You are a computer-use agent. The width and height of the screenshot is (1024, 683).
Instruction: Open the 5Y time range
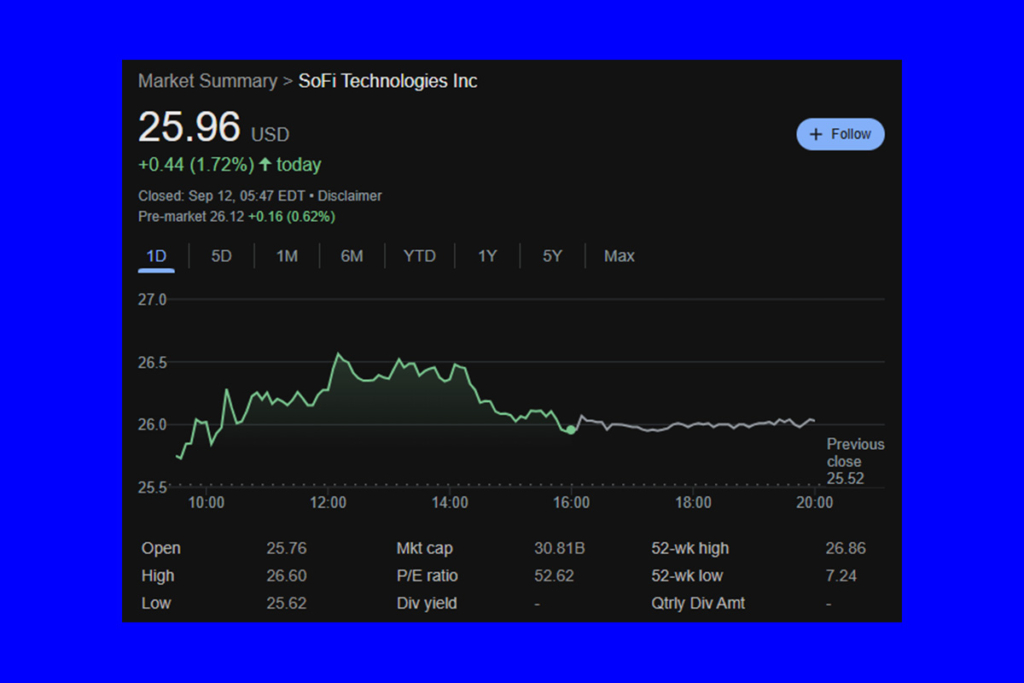pyautogui.click(x=552, y=256)
